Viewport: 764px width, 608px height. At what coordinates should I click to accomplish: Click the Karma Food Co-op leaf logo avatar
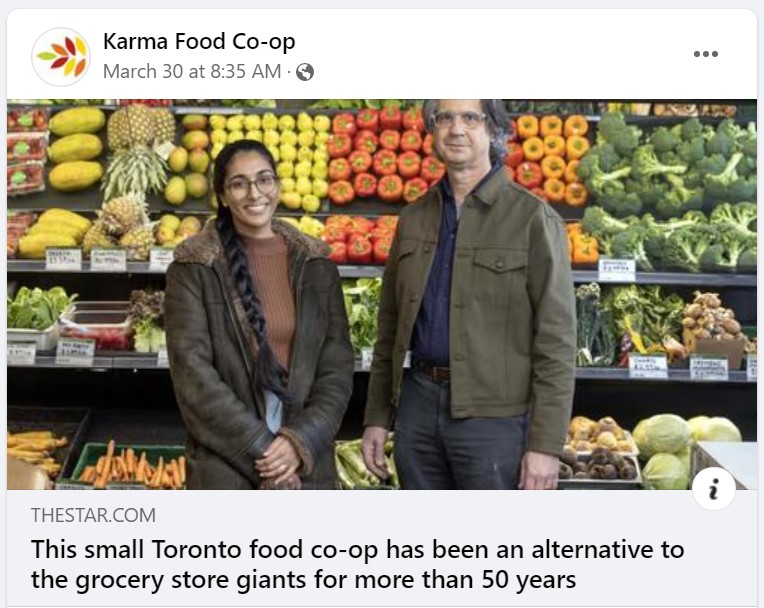point(61,57)
